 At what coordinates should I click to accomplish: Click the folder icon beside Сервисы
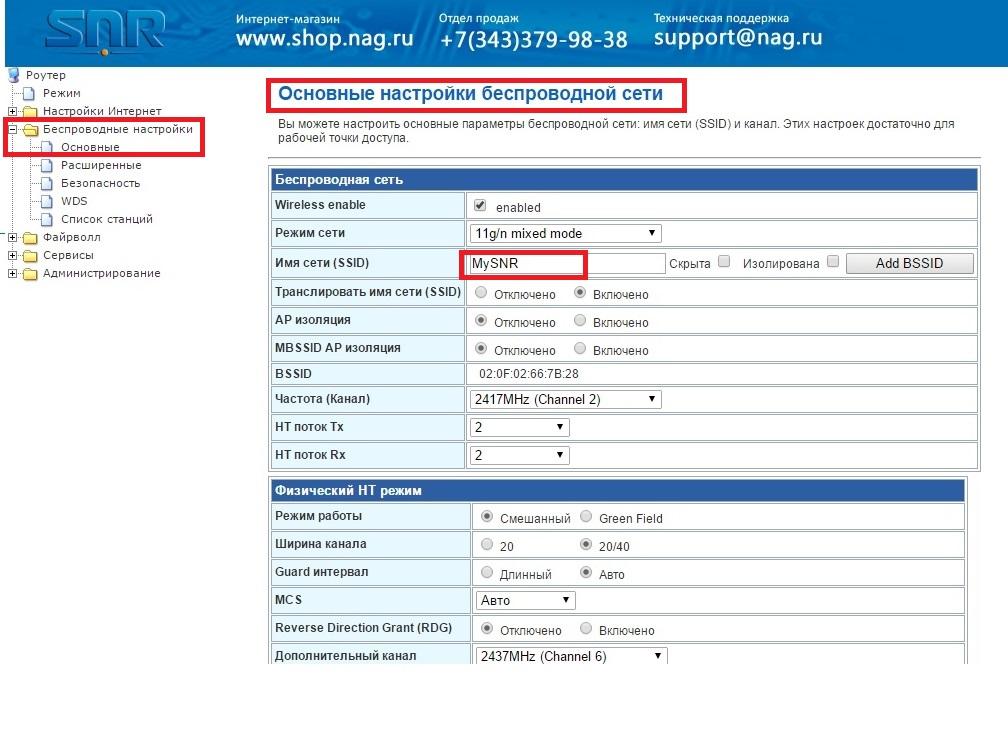(30, 256)
